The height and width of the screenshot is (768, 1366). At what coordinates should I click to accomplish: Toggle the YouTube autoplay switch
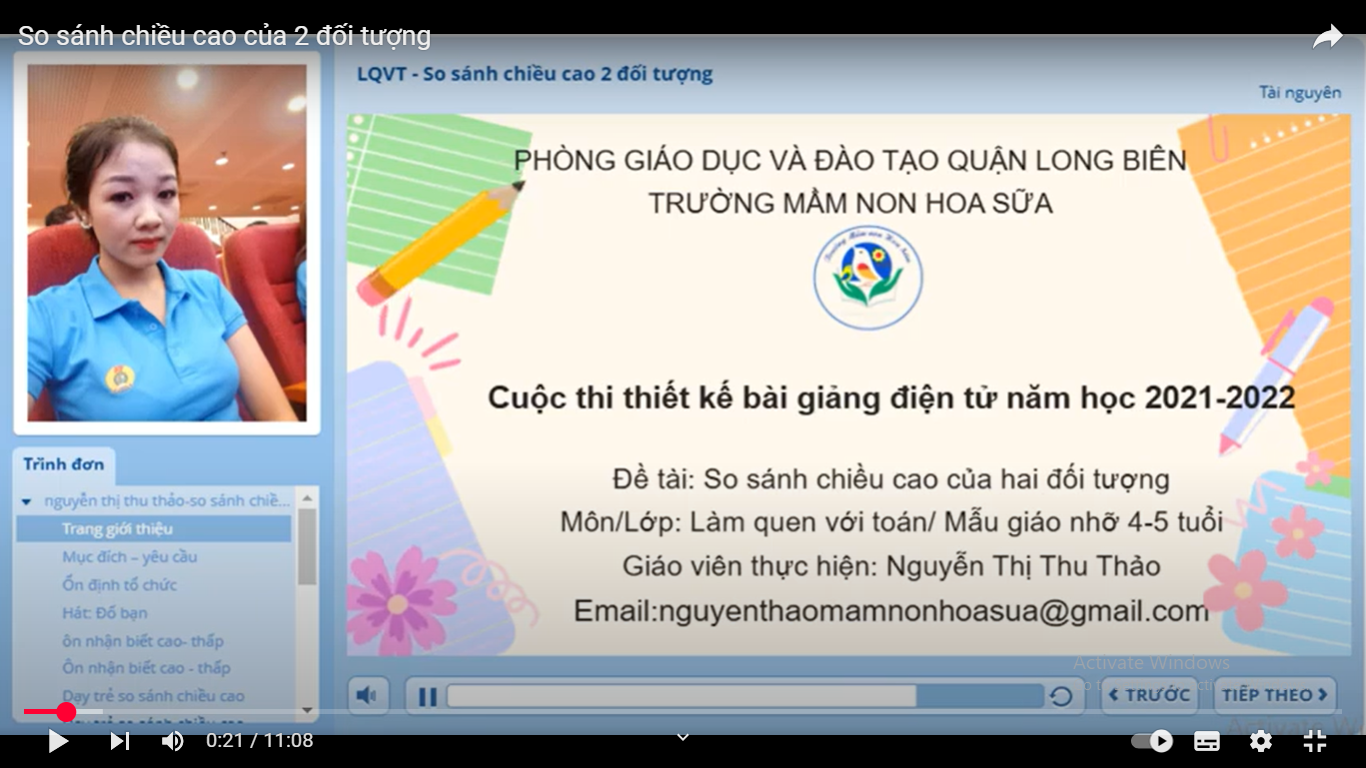1152,741
